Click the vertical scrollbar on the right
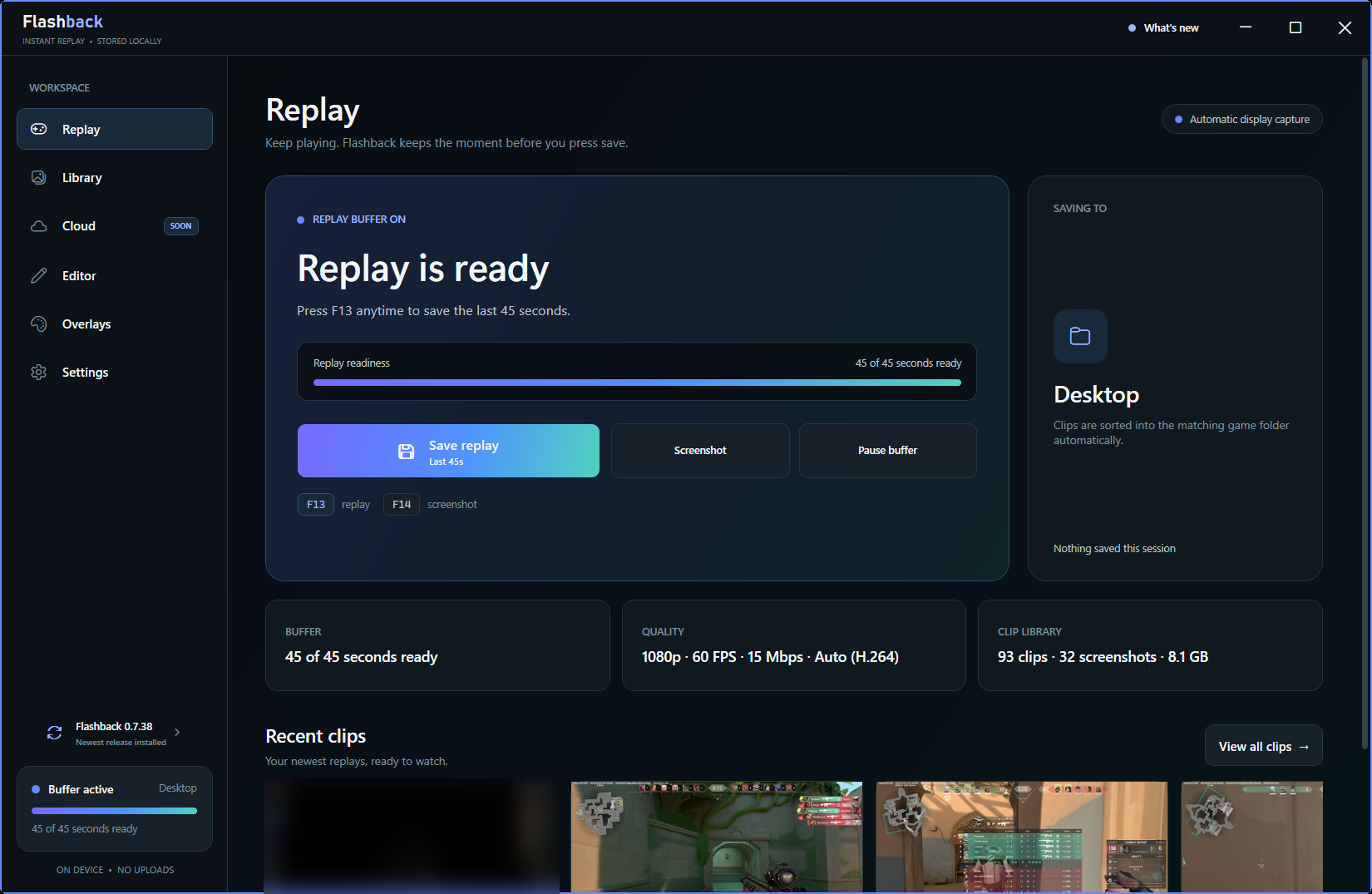The width and height of the screenshot is (1372, 894). click(x=1365, y=403)
